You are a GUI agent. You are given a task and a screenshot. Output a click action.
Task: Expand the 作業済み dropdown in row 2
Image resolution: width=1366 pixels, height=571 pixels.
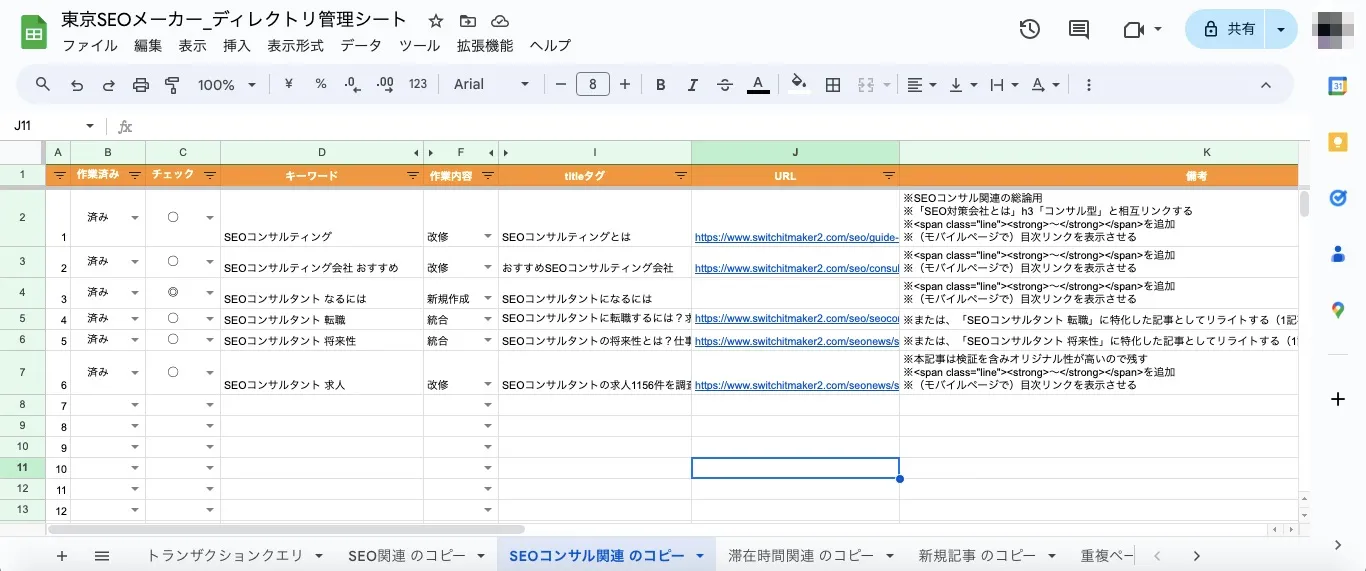134,218
